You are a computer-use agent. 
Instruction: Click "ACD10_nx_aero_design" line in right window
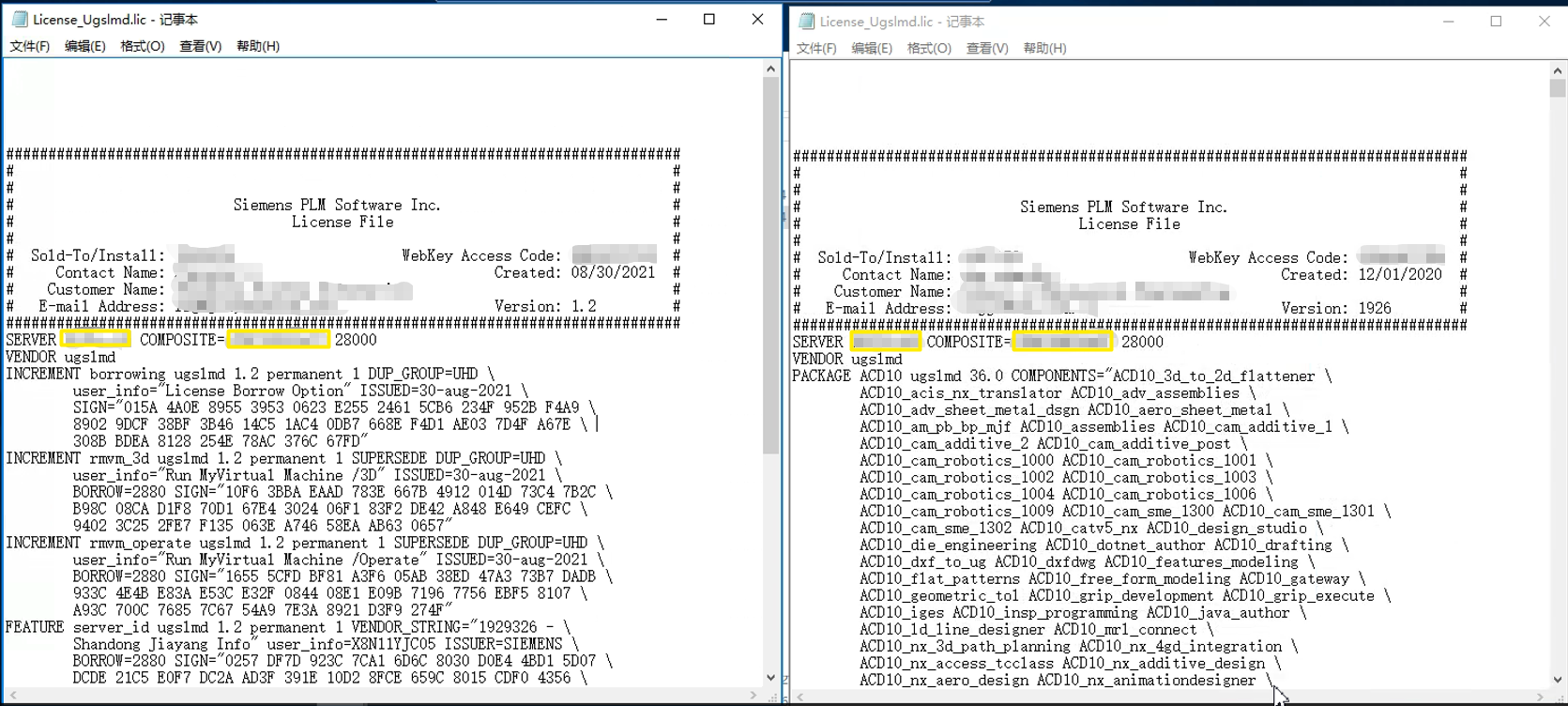tap(1066, 680)
